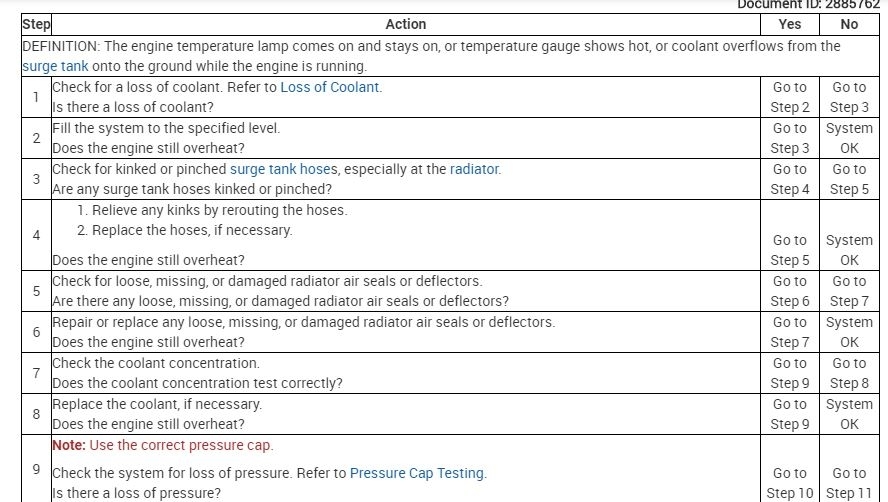This screenshot has width=888, height=502.
Task: Select the "No" column header
Action: tap(849, 24)
